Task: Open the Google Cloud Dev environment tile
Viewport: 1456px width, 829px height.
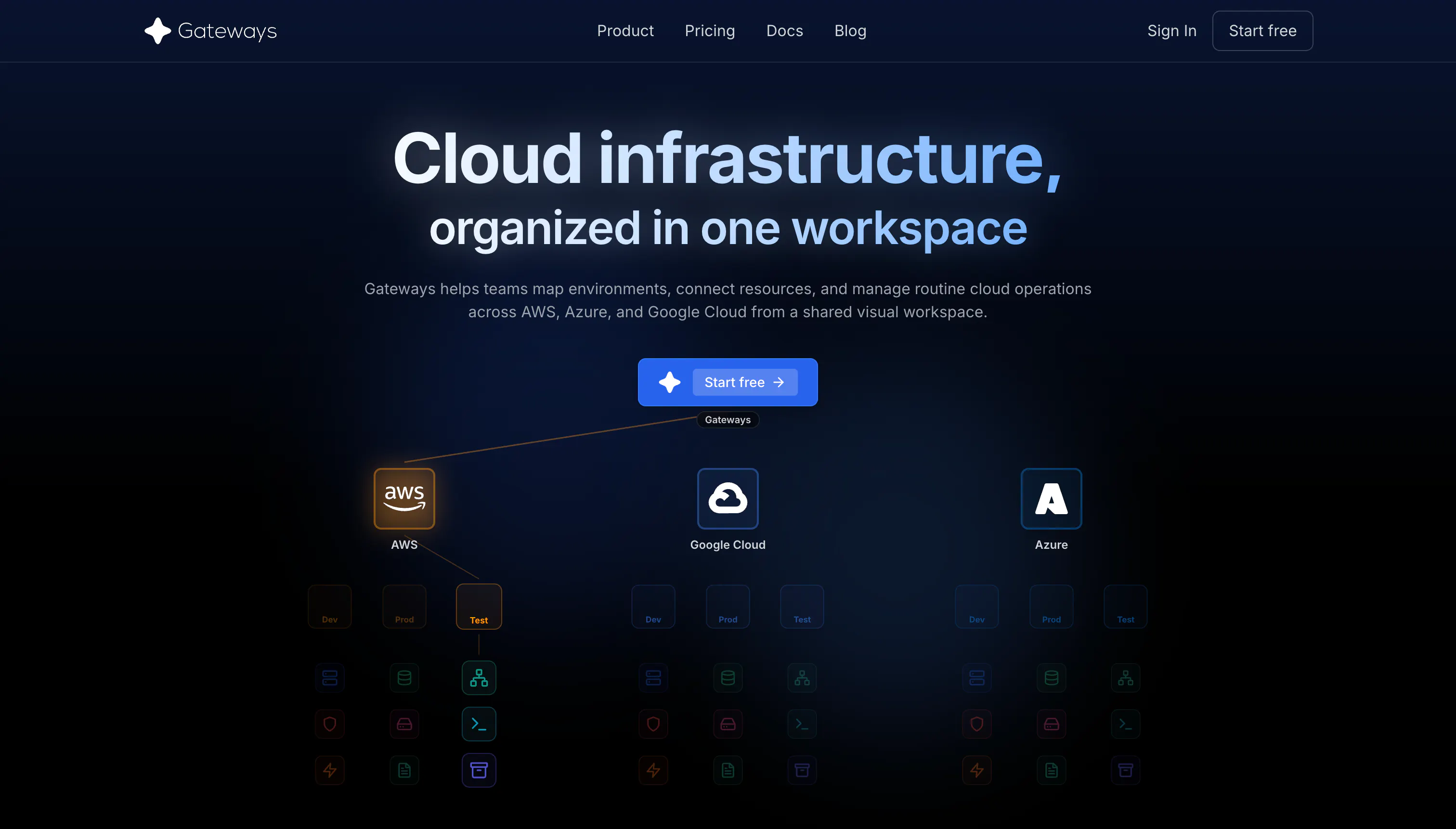Action: pyautogui.click(x=653, y=607)
